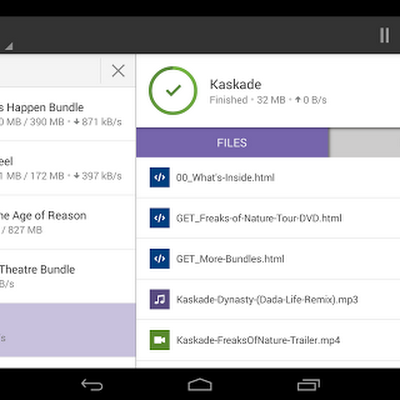Viewport: 400px width, 400px height.
Task: Click the Finished 32 MB status line
Action: (x=268, y=100)
